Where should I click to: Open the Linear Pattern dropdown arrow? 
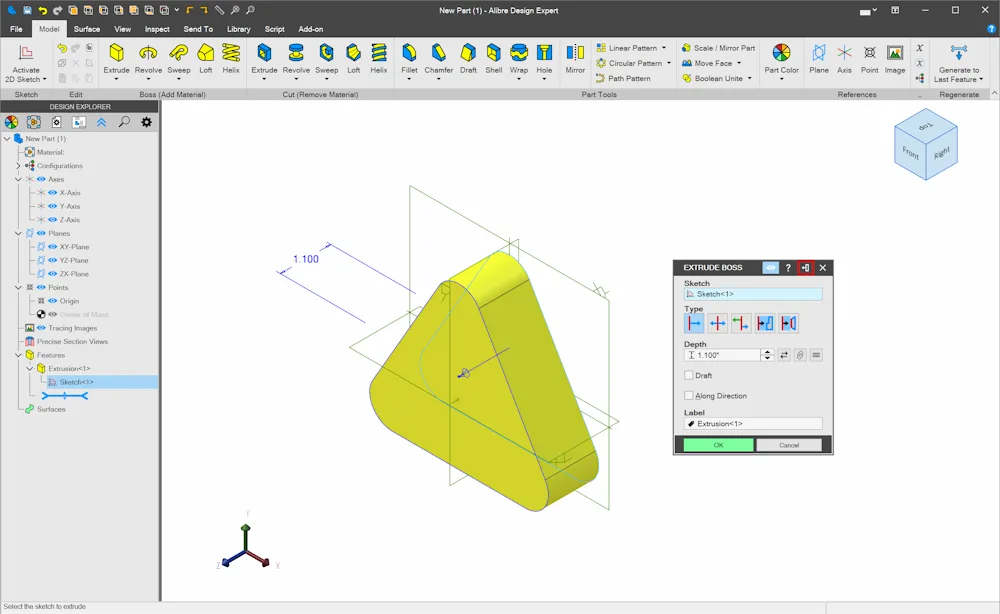[664, 48]
